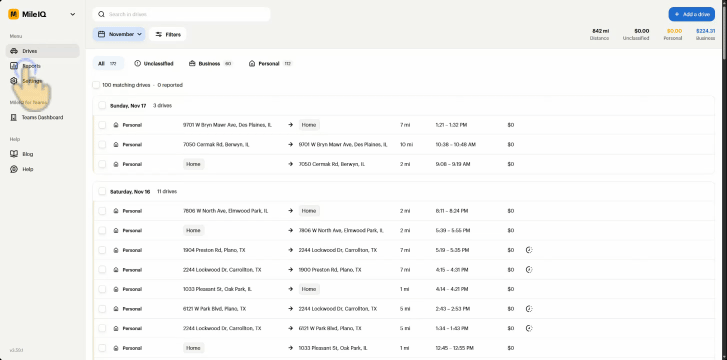The width and height of the screenshot is (727, 360).
Task: Check the 5:39 – 5:55 PM drive
Action: click(102, 231)
